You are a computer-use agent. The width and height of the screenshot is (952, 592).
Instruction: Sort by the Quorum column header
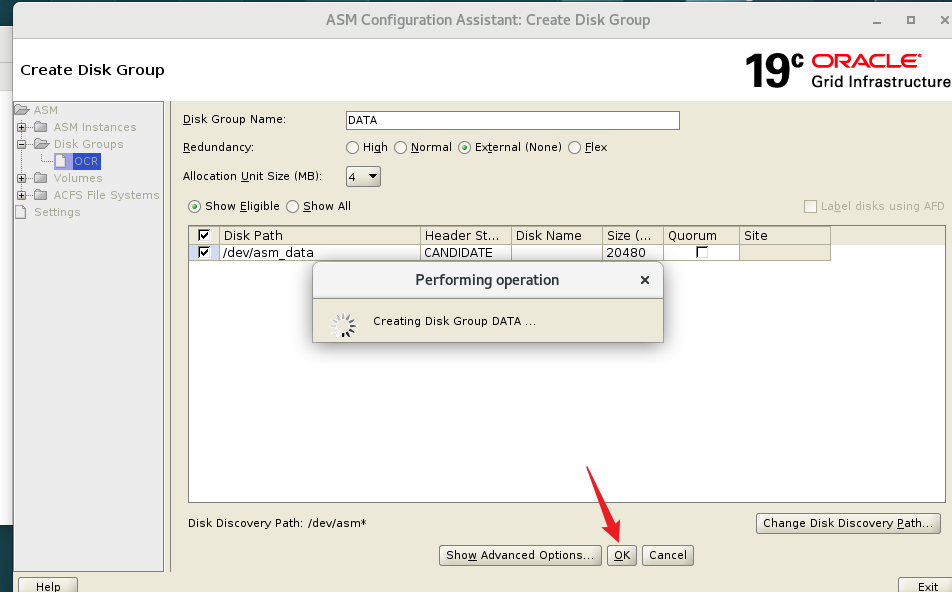point(701,236)
